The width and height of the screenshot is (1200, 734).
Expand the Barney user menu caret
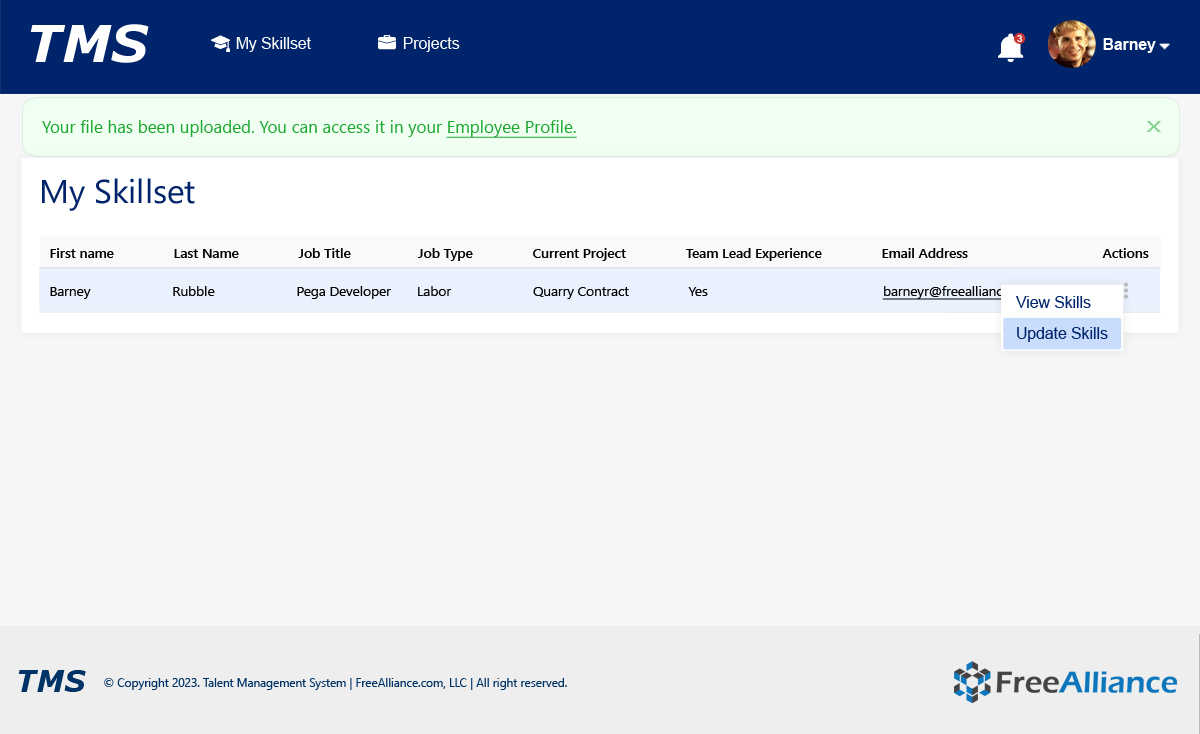1164,46
